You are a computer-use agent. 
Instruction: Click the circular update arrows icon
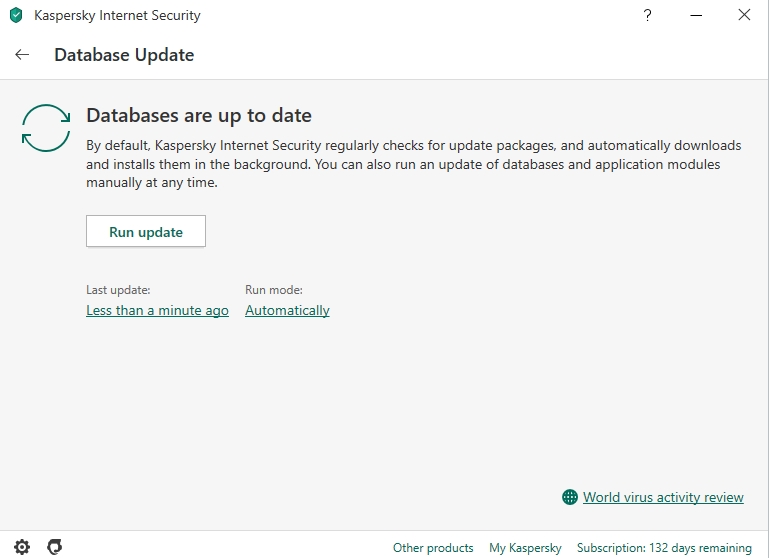tap(46, 128)
